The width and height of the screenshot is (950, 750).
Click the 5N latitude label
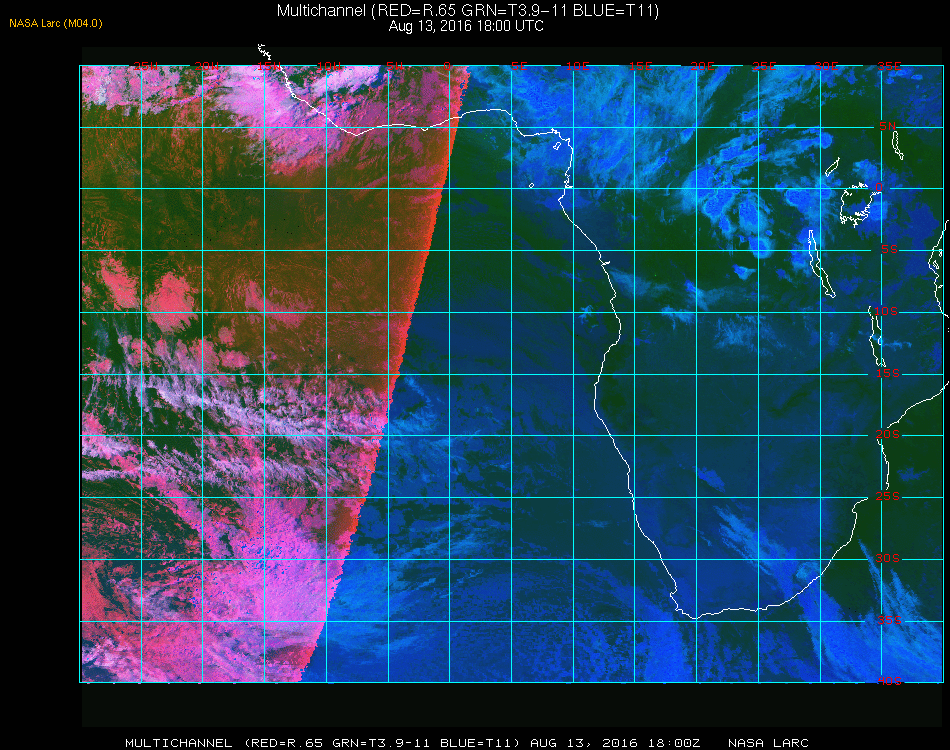888,126
